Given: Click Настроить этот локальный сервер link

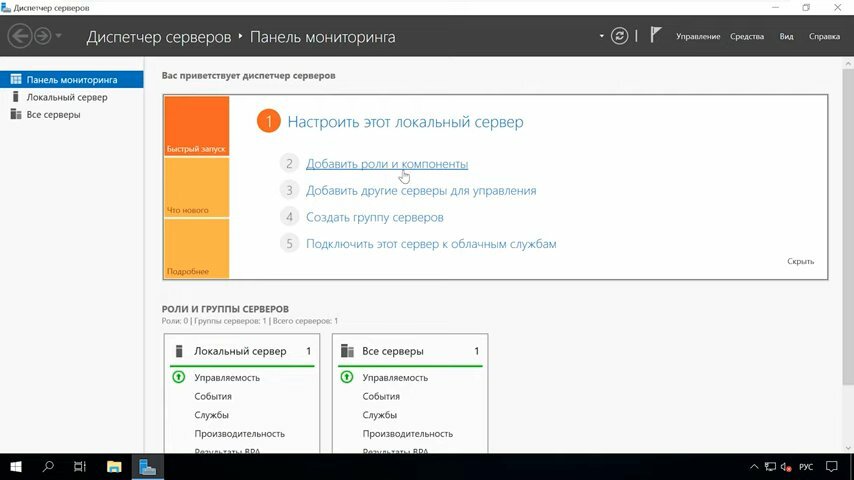Looking at the screenshot, I should (405, 121).
